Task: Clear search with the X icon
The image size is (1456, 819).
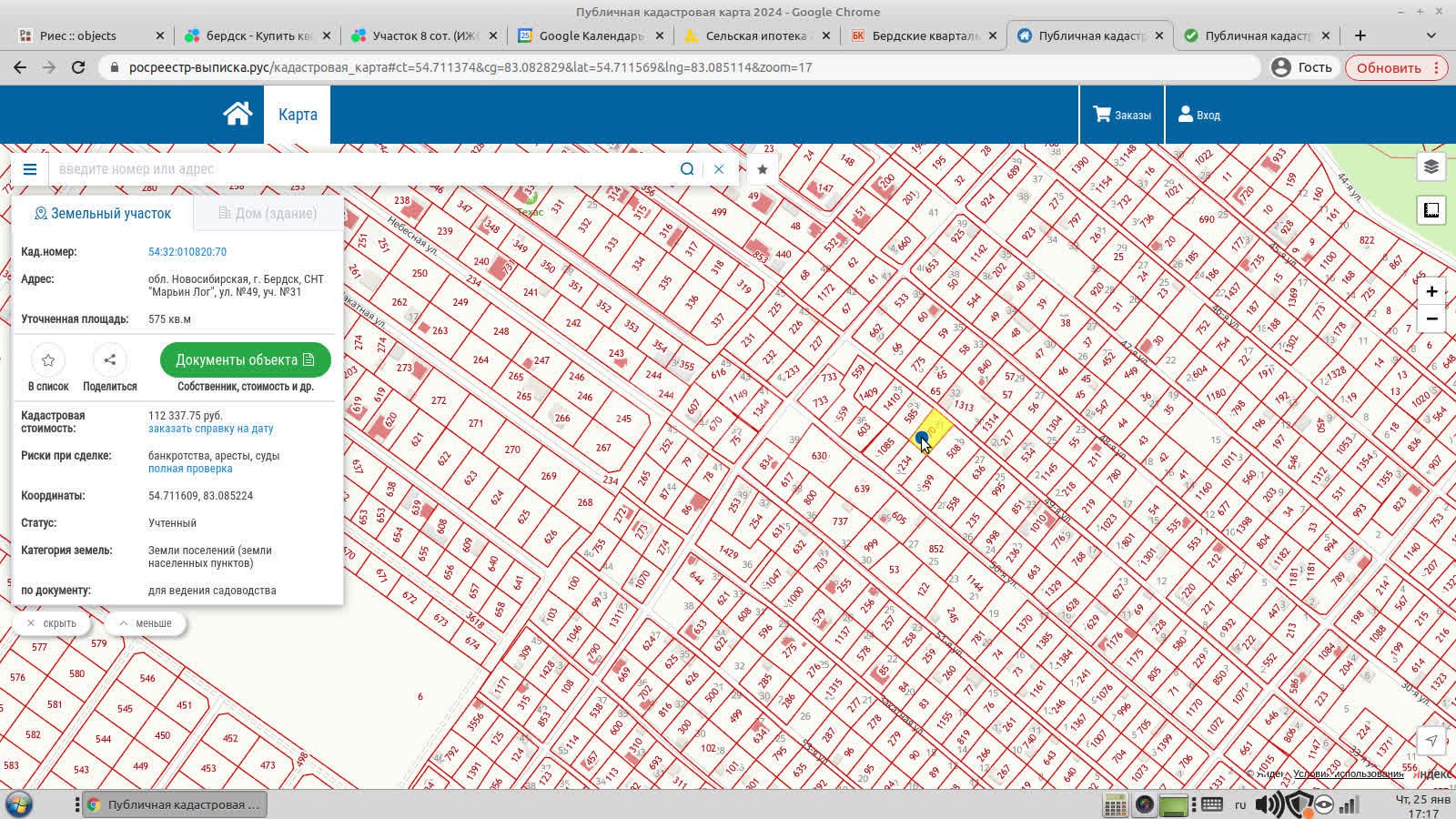Action: point(719,169)
